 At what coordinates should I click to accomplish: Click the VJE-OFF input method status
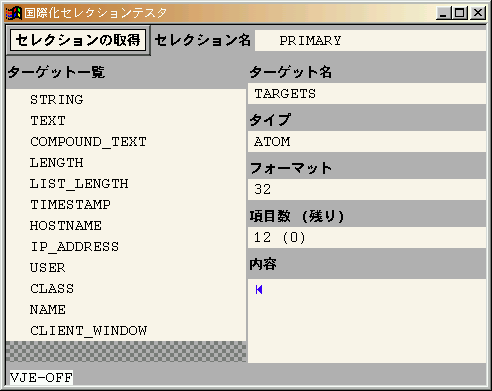coord(41,378)
